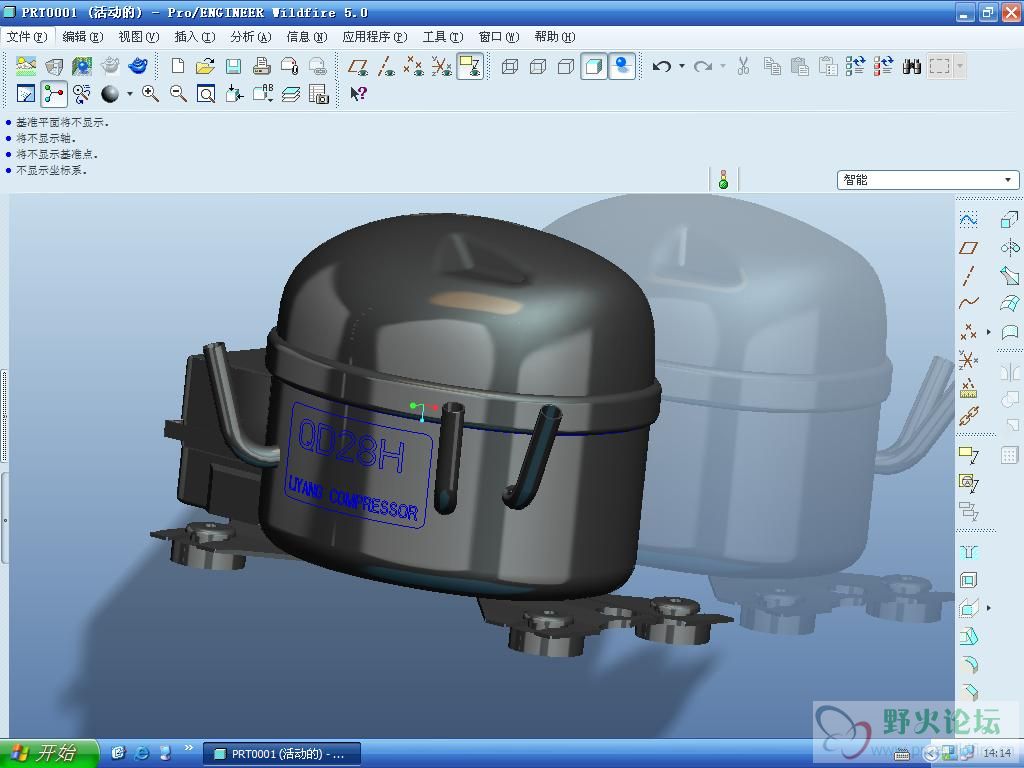Switch to wireframe display mode
The width and height of the screenshot is (1024, 768).
point(509,66)
